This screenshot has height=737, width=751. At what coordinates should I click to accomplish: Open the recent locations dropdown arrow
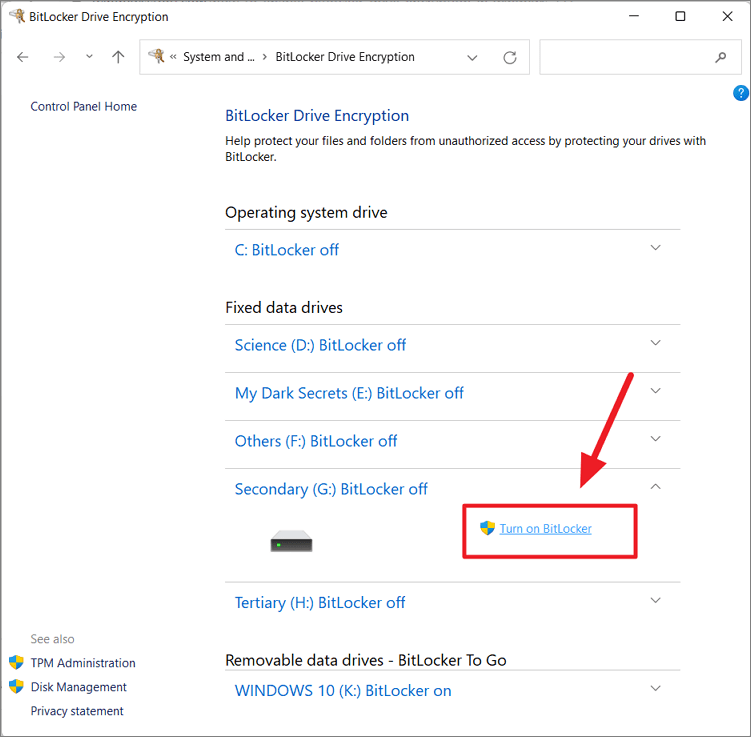89,57
